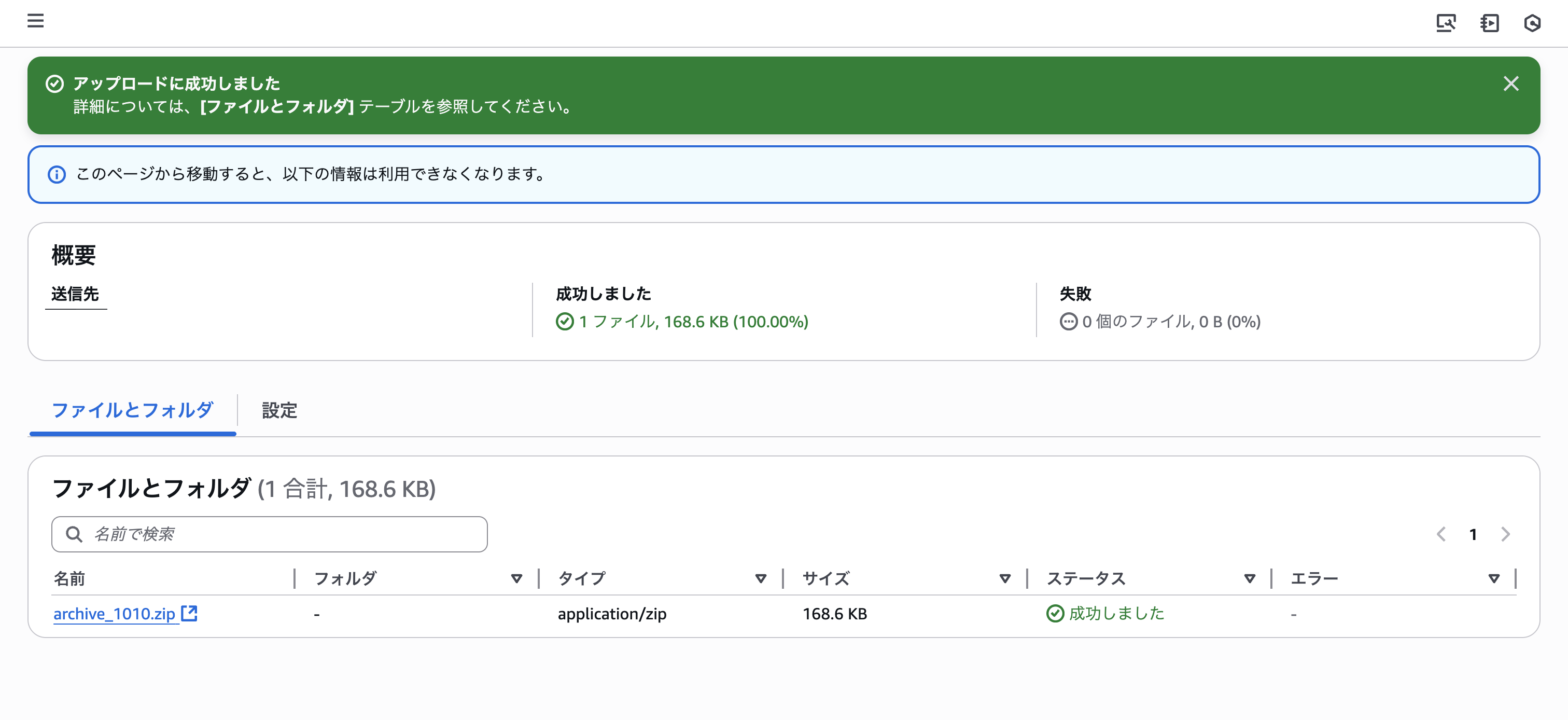Screen dimensions: 1568x720
Task: Click the success checkmark icon in banner
Action: click(55, 84)
